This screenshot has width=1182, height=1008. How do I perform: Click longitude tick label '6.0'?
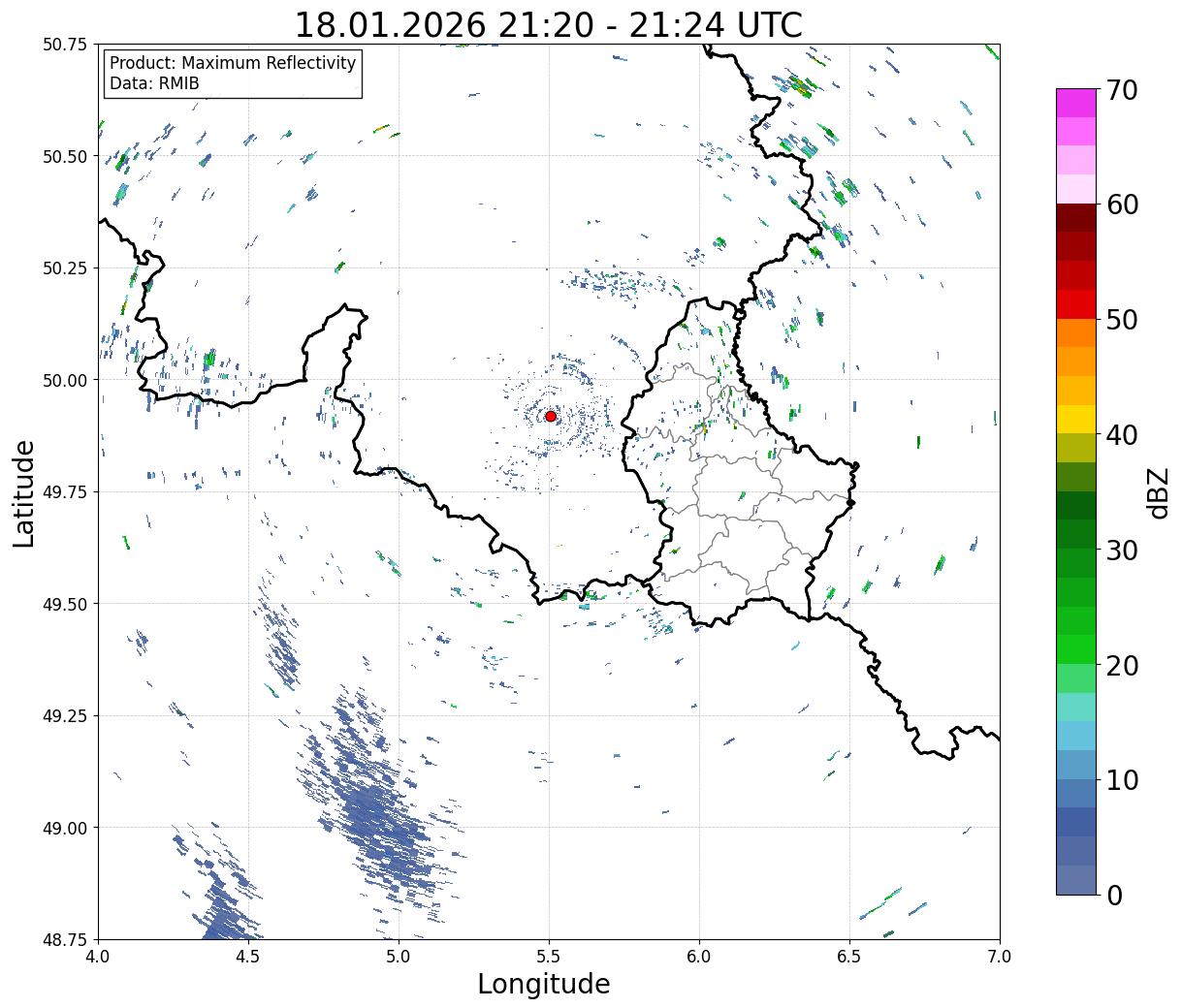pos(699,957)
